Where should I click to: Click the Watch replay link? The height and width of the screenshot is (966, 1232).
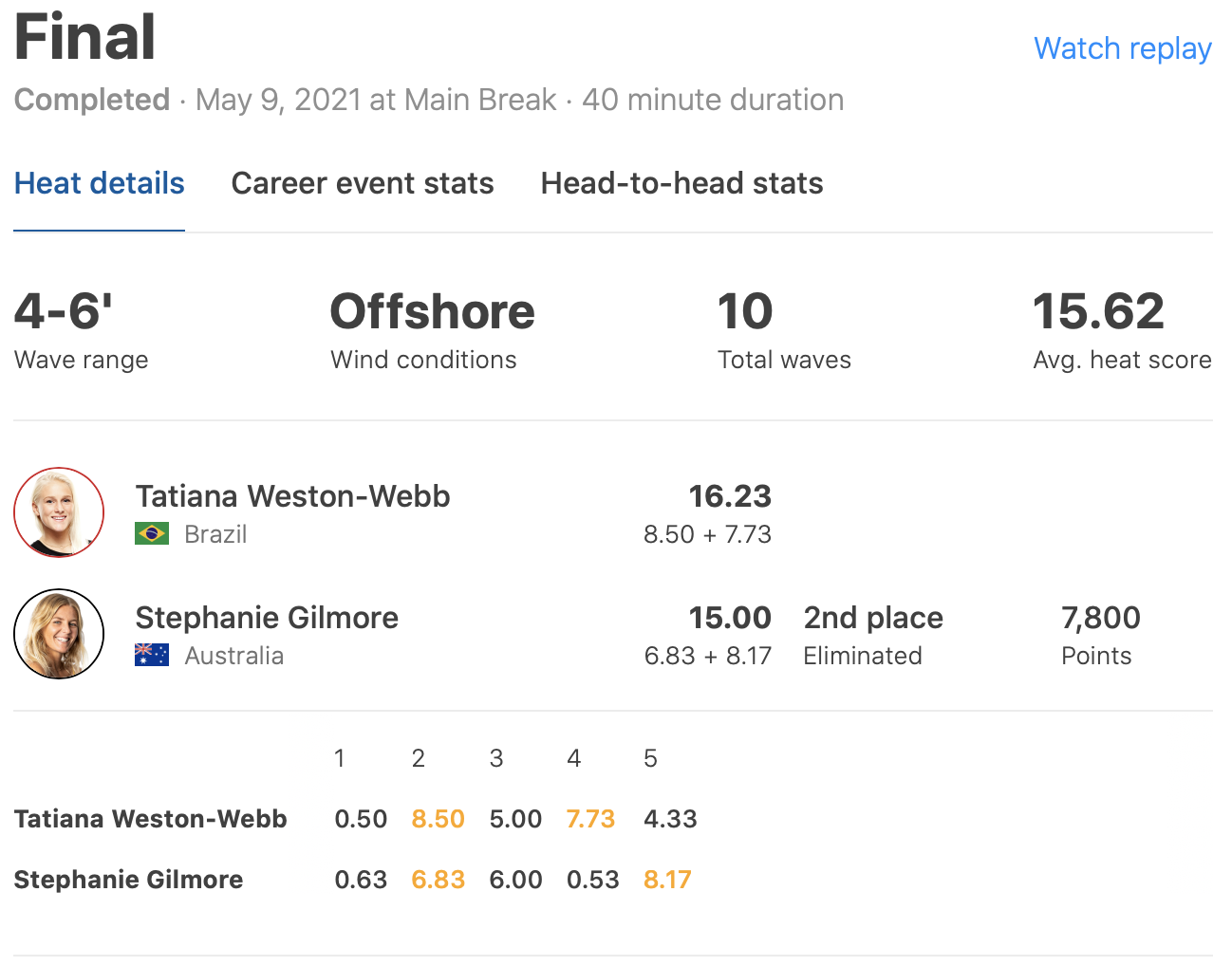click(x=1122, y=48)
